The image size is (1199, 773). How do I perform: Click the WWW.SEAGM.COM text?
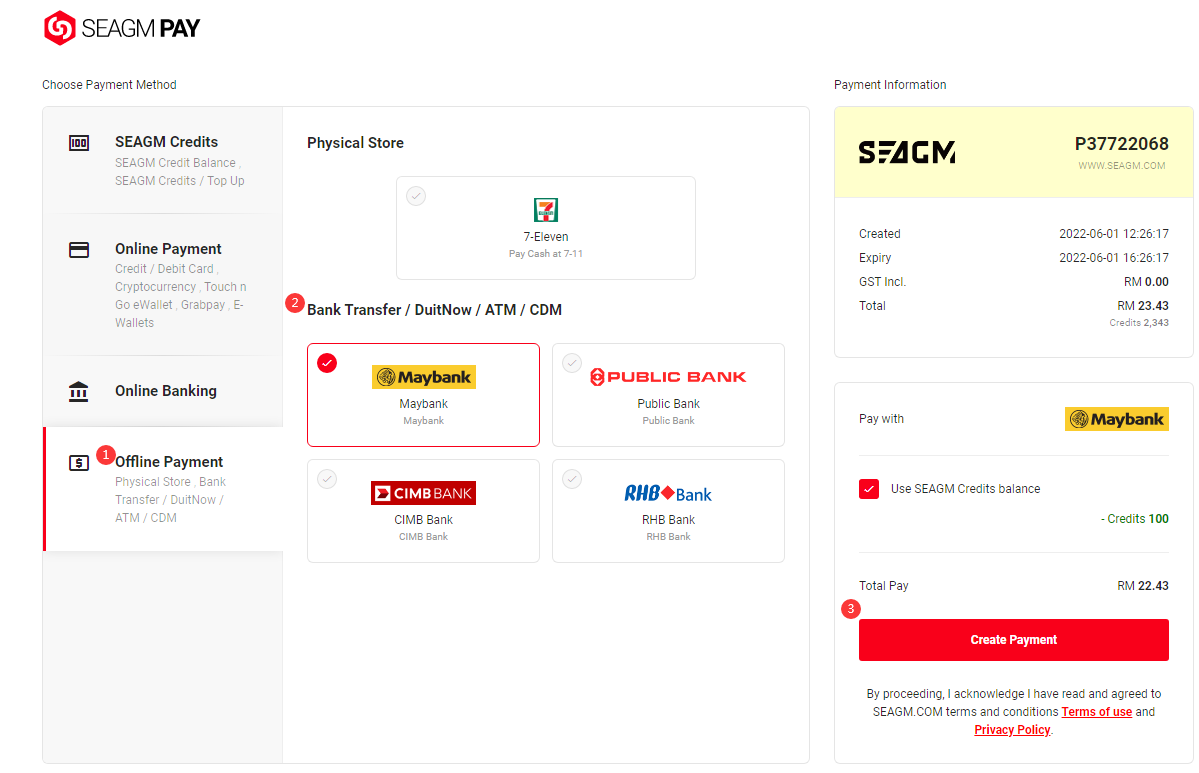pyautogui.click(x=1122, y=166)
